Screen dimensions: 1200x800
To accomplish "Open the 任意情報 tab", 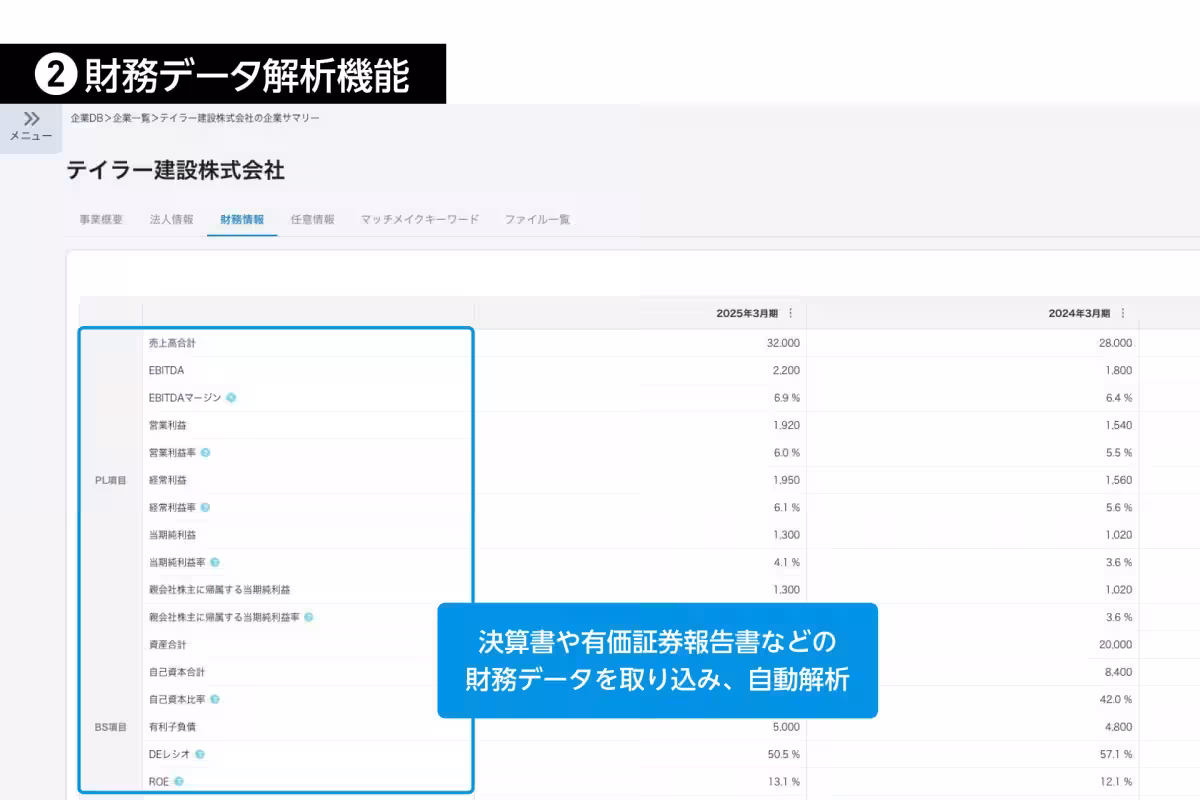I will [312, 219].
